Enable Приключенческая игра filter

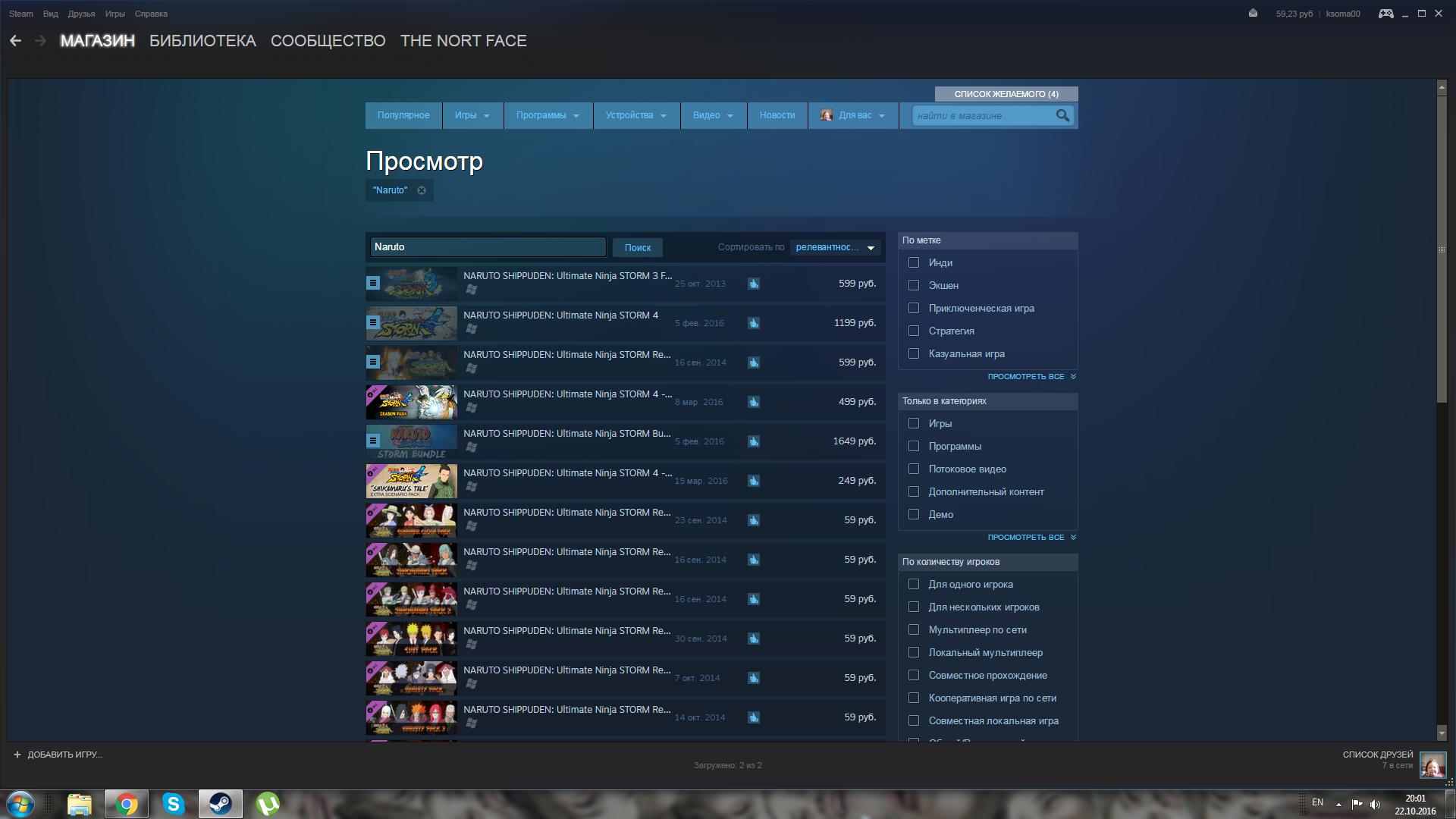click(914, 308)
